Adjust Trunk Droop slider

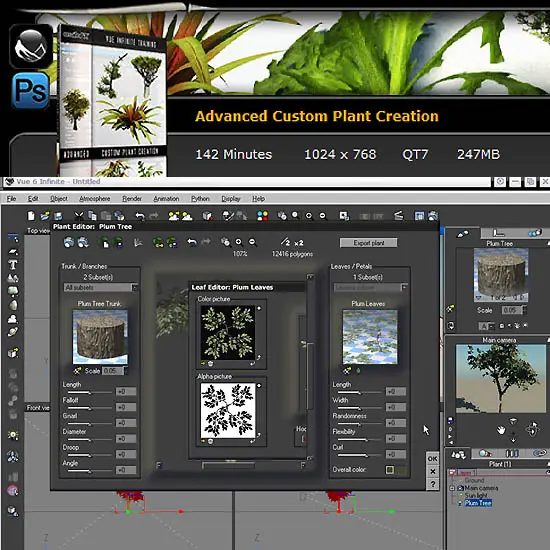pyautogui.click(x=90, y=455)
